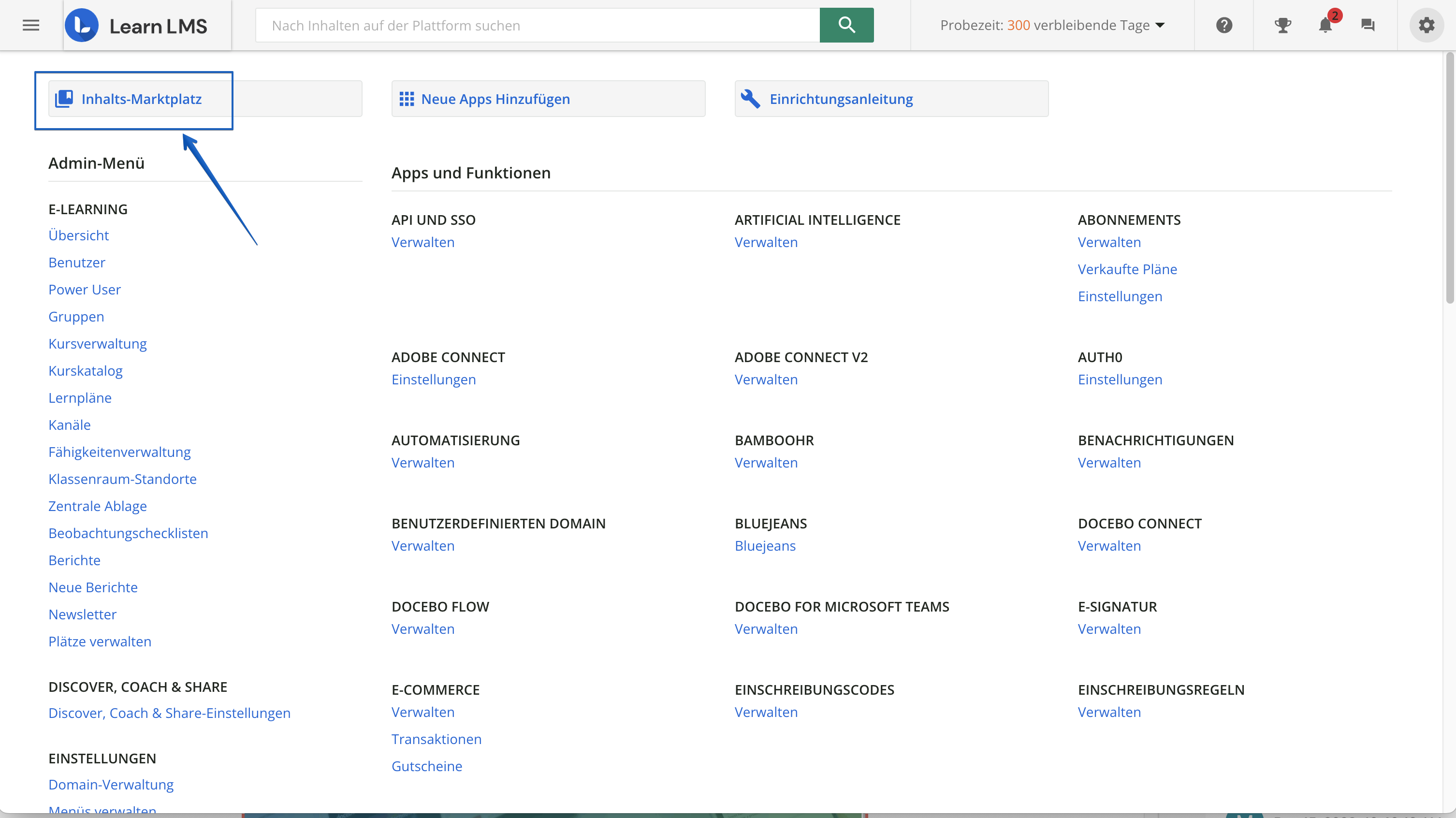Click Verwalten under Benutzerdefinierten Domain
The width and height of the screenshot is (1456, 818).
click(423, 545)
